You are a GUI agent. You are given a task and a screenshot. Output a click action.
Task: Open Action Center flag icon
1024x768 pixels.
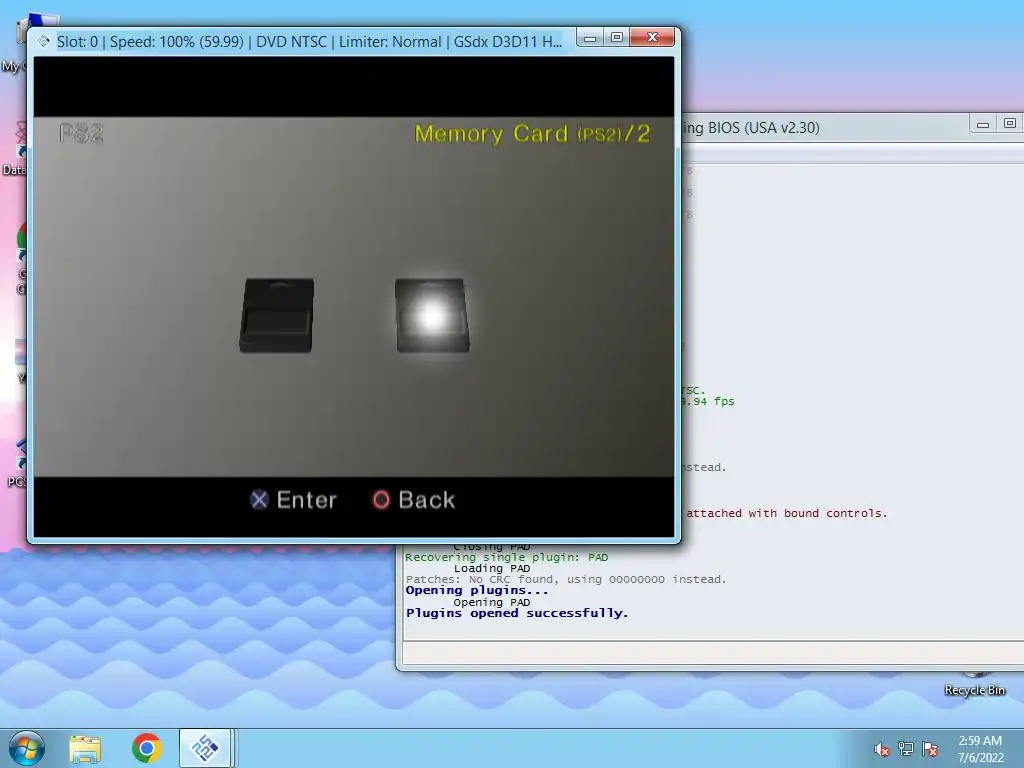930,749
